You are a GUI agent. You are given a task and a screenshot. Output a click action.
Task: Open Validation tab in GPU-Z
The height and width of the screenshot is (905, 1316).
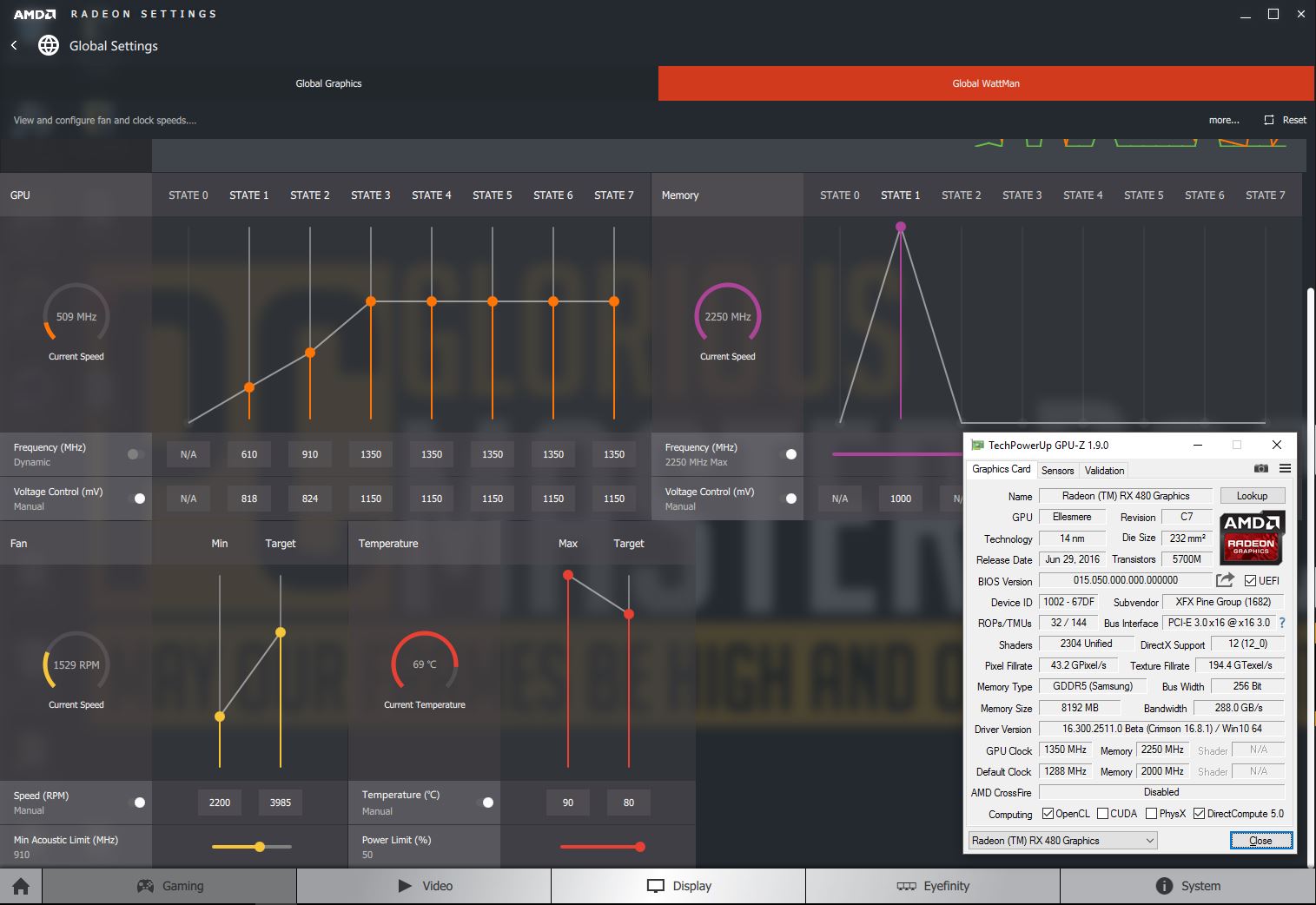(x=1104, y=470)
